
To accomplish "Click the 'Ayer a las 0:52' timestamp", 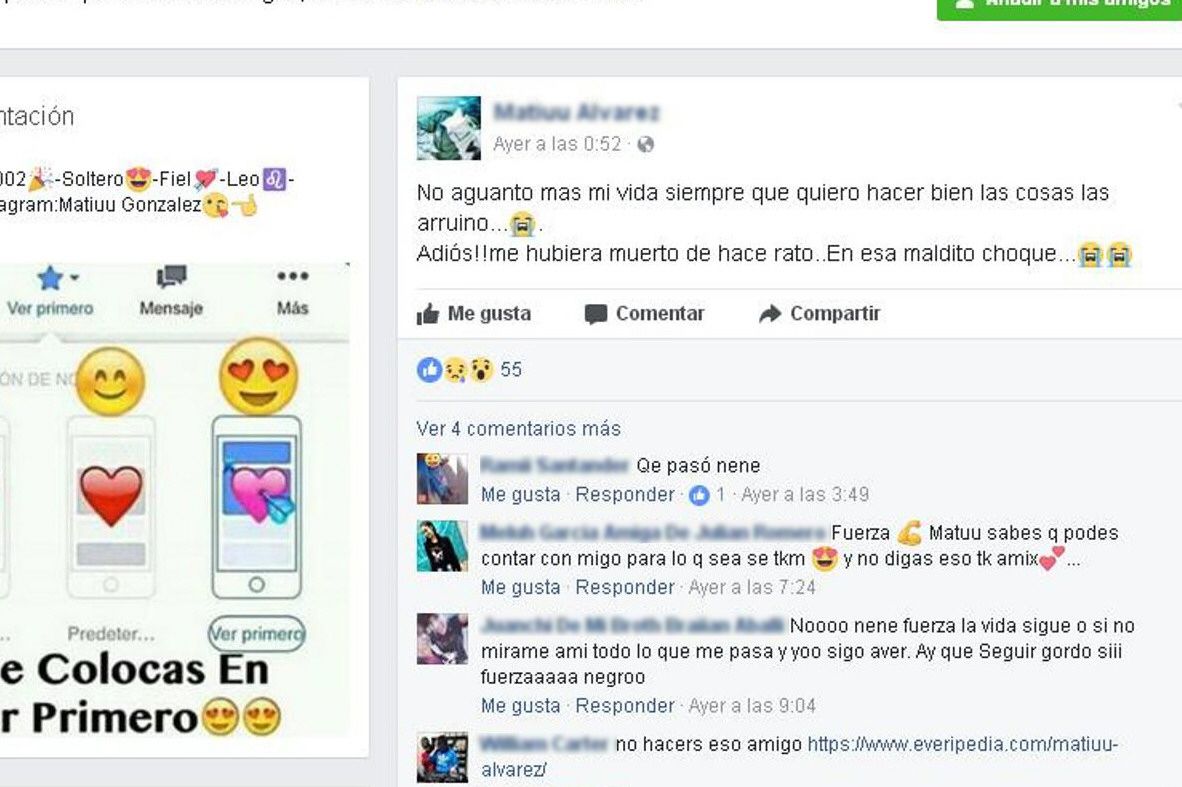I will coord(557,144).
